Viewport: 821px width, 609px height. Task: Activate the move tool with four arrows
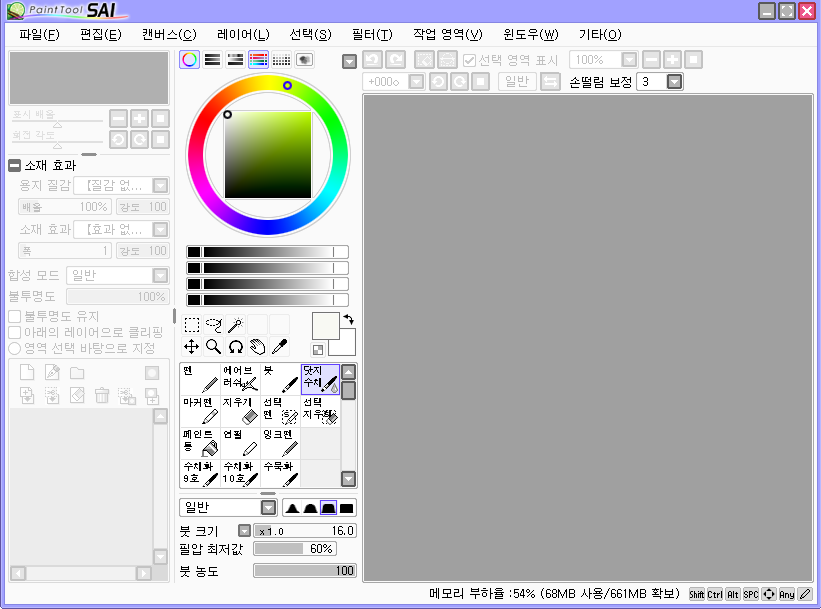(x=191, y=347)
